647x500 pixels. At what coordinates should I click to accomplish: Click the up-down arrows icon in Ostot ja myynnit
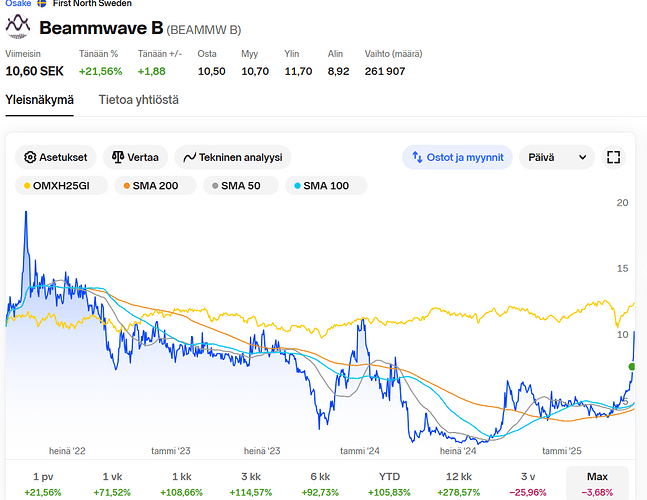(417, 157)
